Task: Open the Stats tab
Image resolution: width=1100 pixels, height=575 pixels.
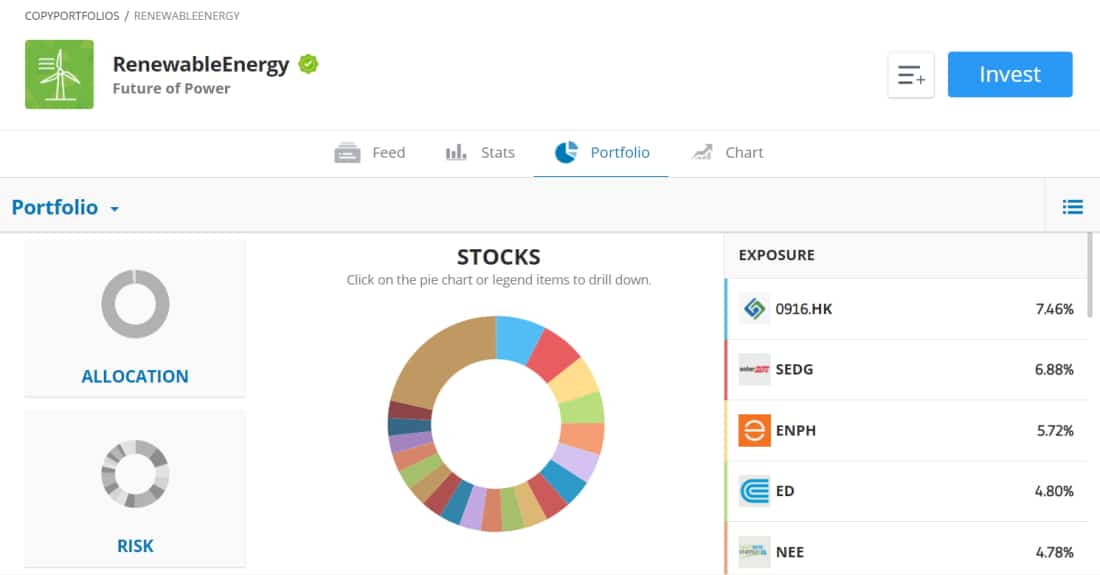Action: pos(481,152)
